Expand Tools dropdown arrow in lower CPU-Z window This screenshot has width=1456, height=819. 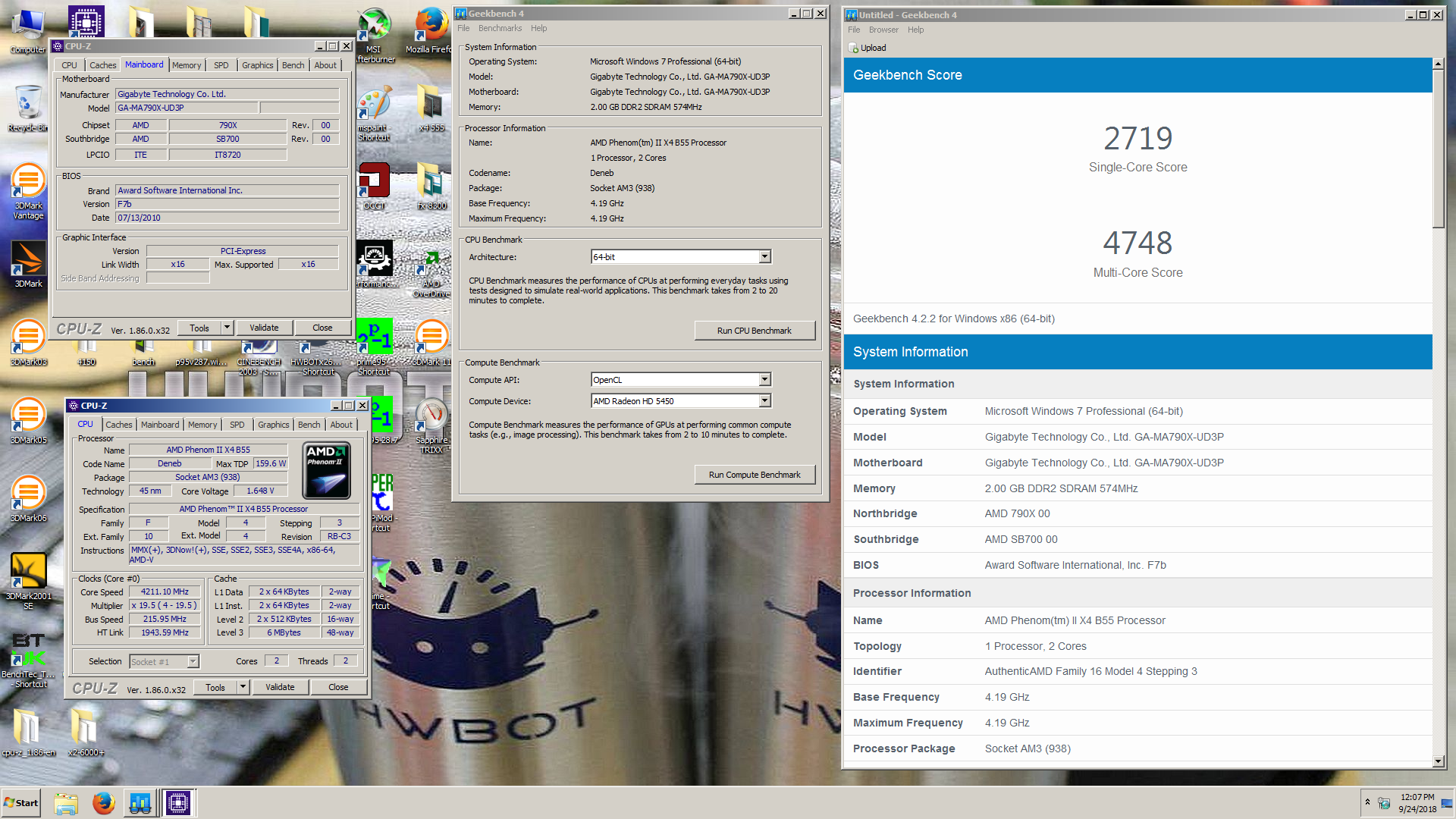pos(243,688)
